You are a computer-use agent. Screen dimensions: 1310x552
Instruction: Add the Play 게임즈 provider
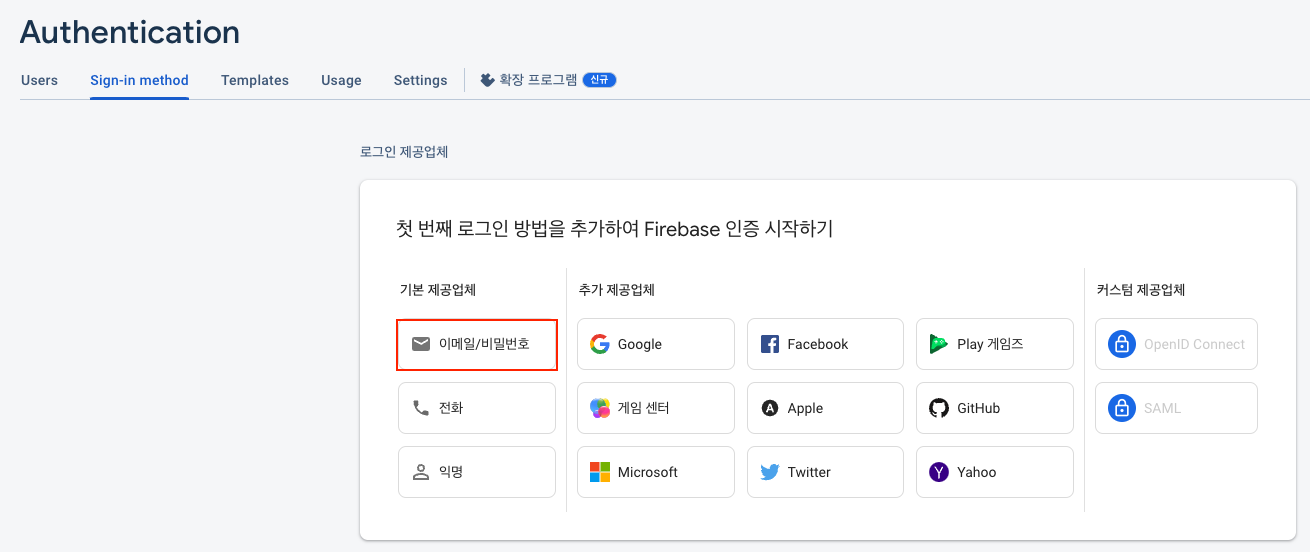pos(995,344)
